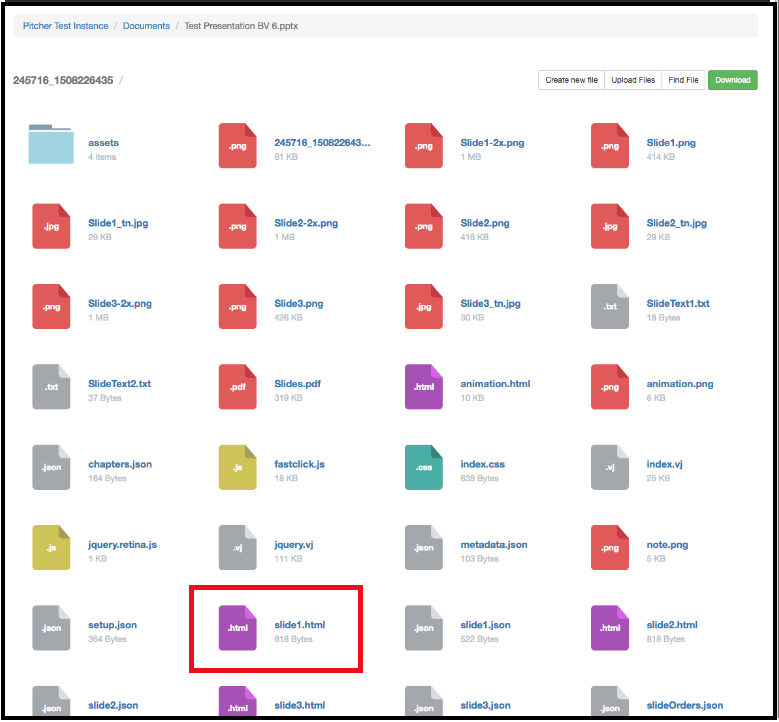Open the jquery.retina.js yellow file icon
The width and height of the screenshot is (779, 722).
[52, 546]
